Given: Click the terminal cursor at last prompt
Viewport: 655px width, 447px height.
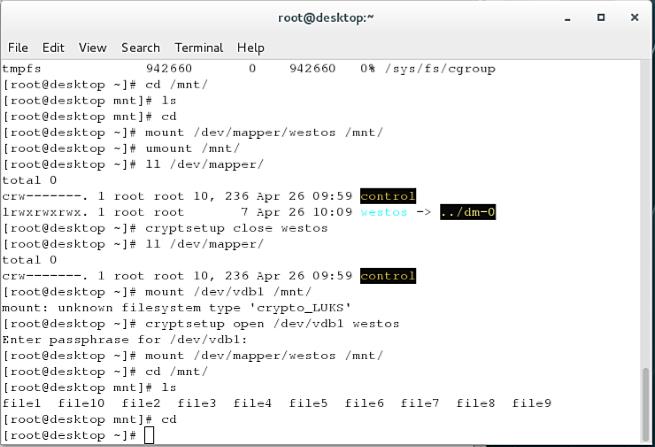Looking at the screenshot, I should (149, 435).
